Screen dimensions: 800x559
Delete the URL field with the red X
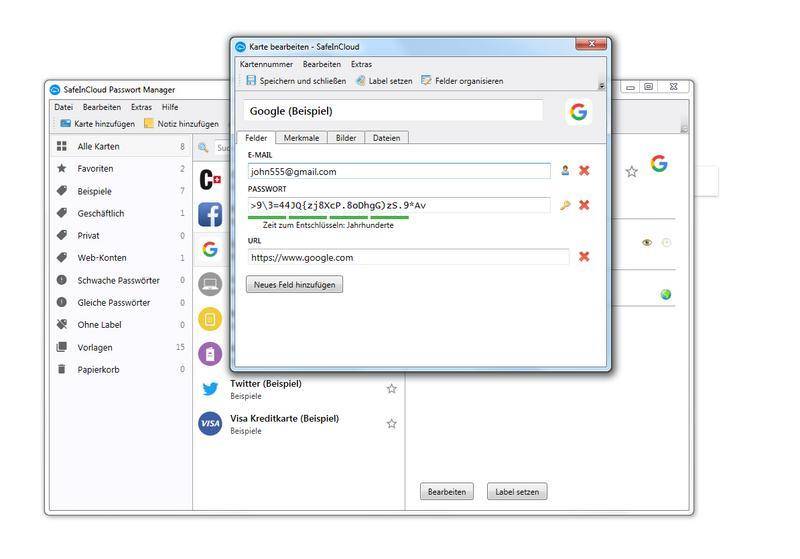pyautogui.click(x=584, y=257)
